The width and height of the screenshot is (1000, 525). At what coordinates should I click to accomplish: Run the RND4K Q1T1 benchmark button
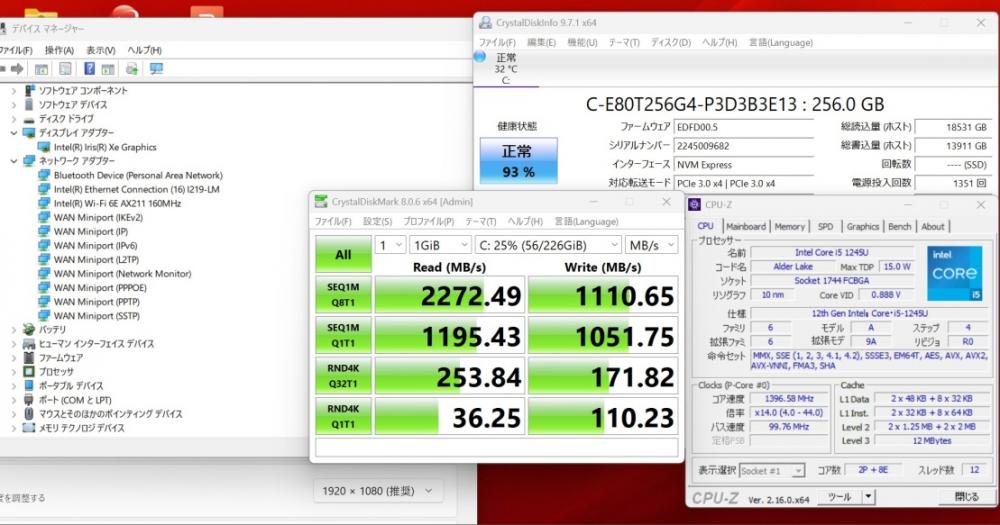click(343, 416)
